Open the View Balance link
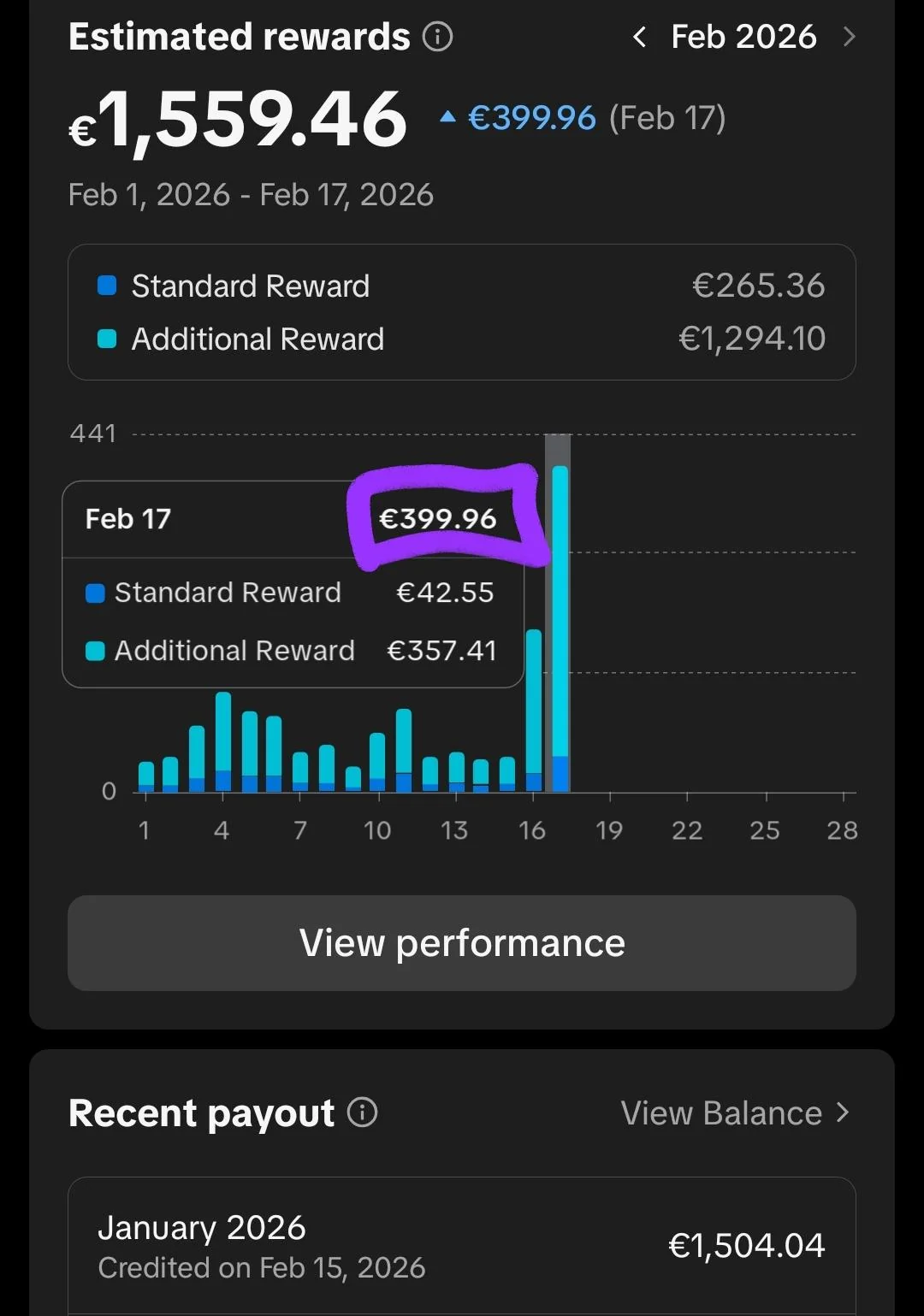Screen dimensions: 924x1316 click(x=721, y=1113)
